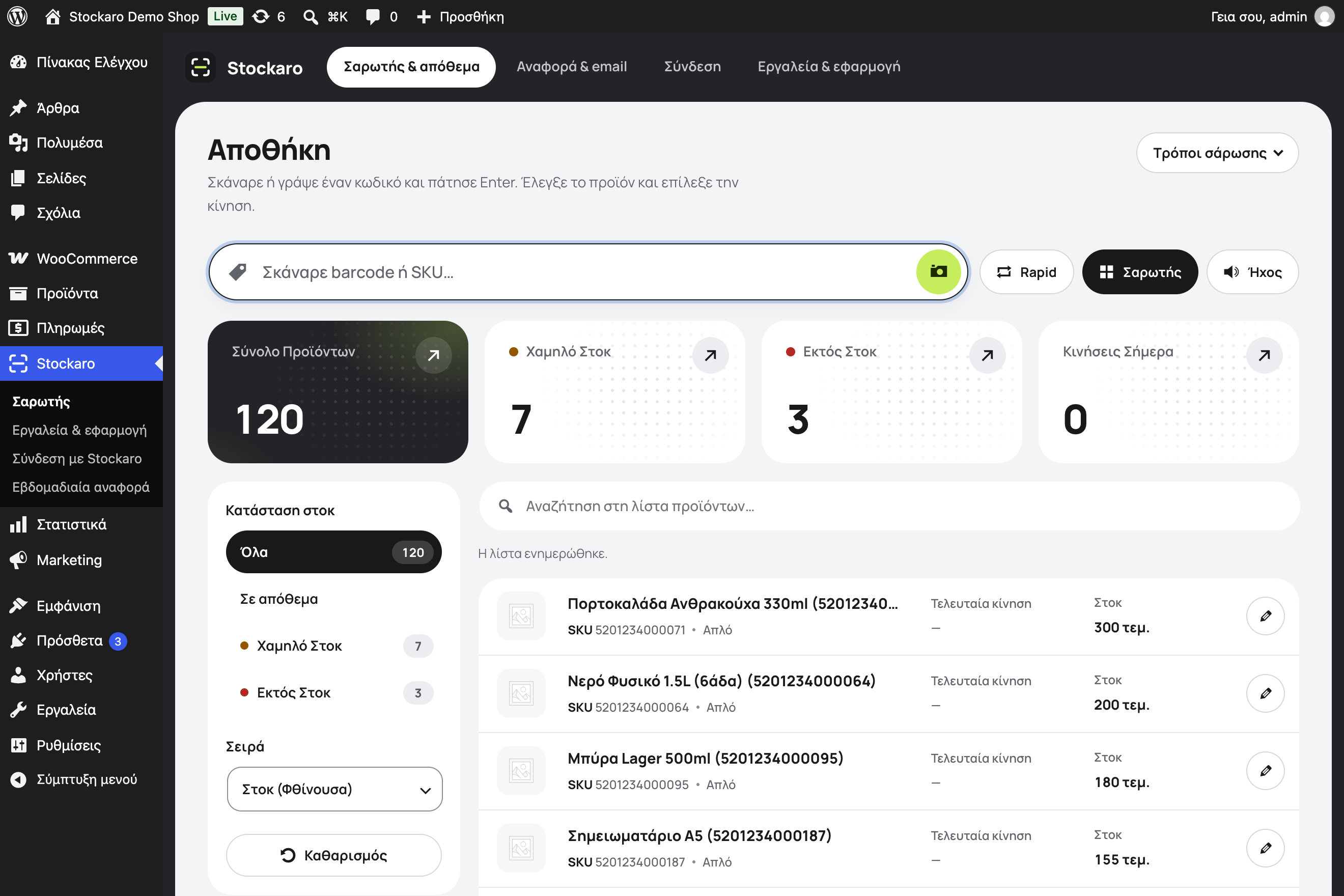Click the updates icon showing 6
The width and height of the screenshot is (1344, 896).
click(269, 17)
